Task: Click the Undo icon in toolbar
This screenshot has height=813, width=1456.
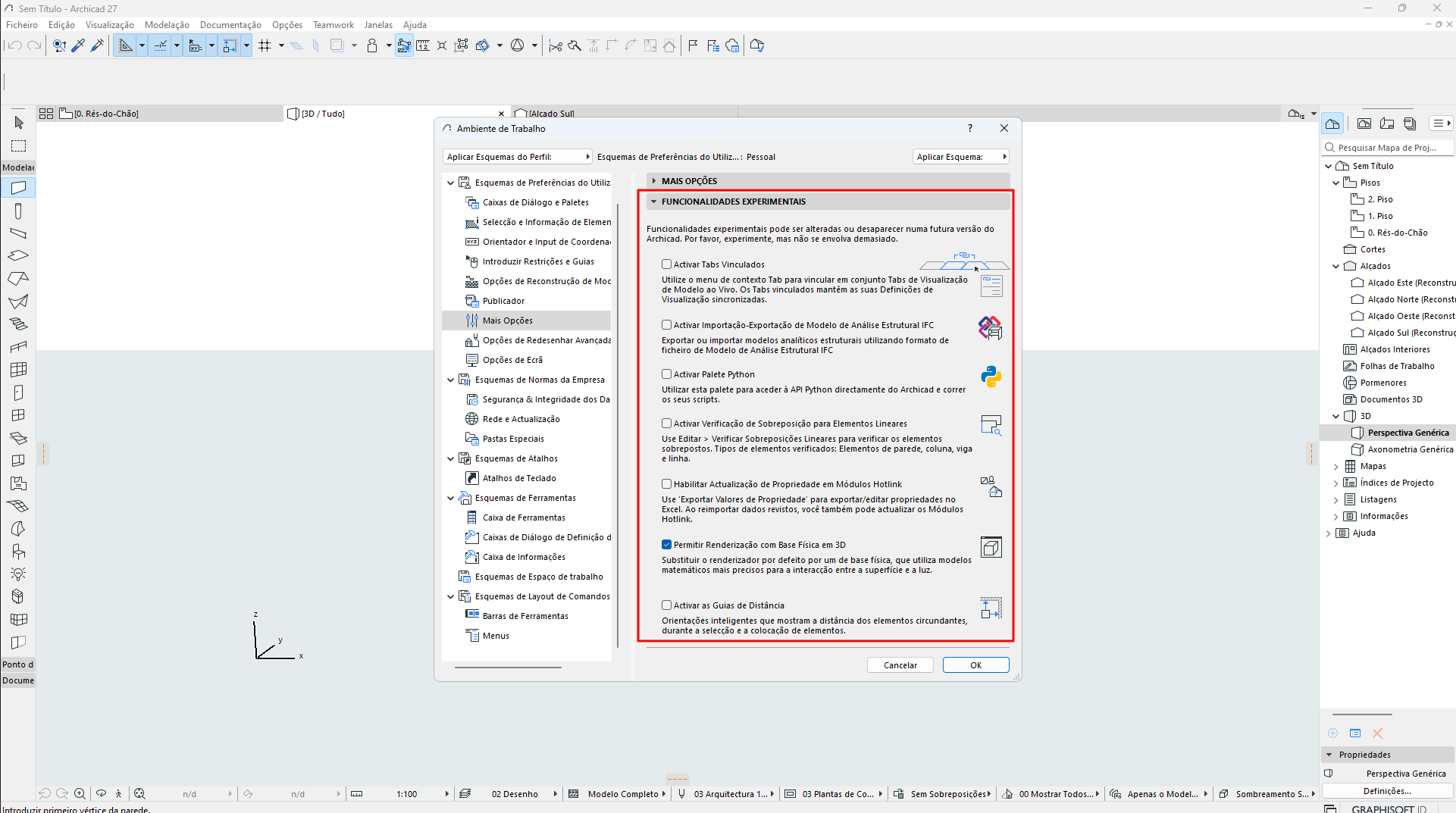Action: (x=14, y=45)
